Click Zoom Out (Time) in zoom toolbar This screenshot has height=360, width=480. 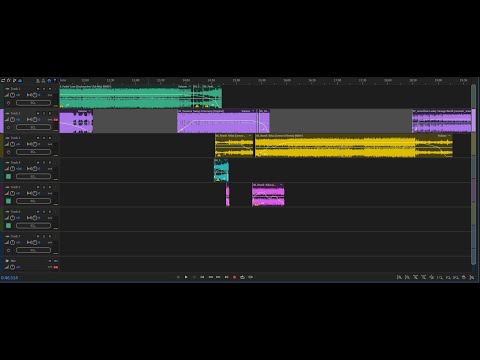[423, 277]
